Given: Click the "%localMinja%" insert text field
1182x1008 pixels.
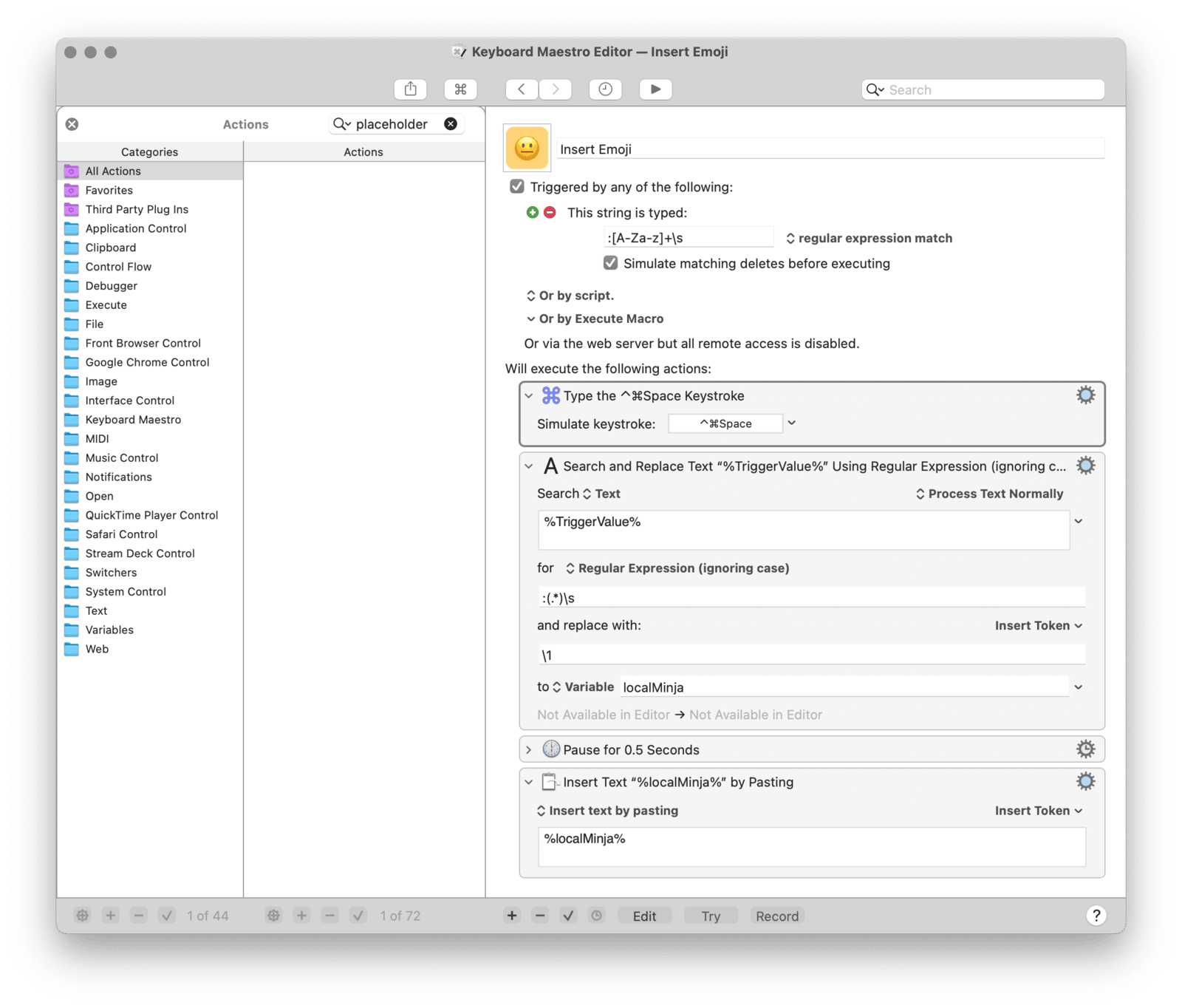Looking at the screenshot, I should pyautogui.click(x=812, y=846).
